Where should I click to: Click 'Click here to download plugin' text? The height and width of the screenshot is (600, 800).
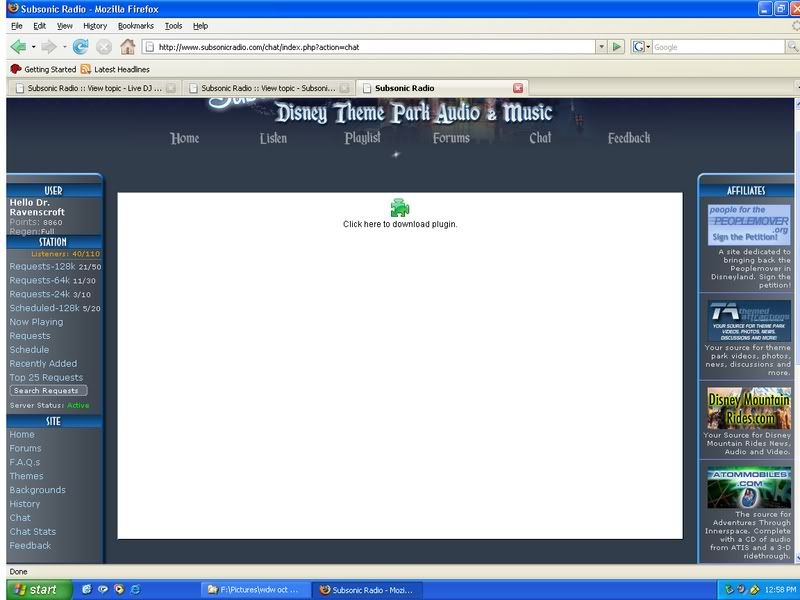pos(400,224)
